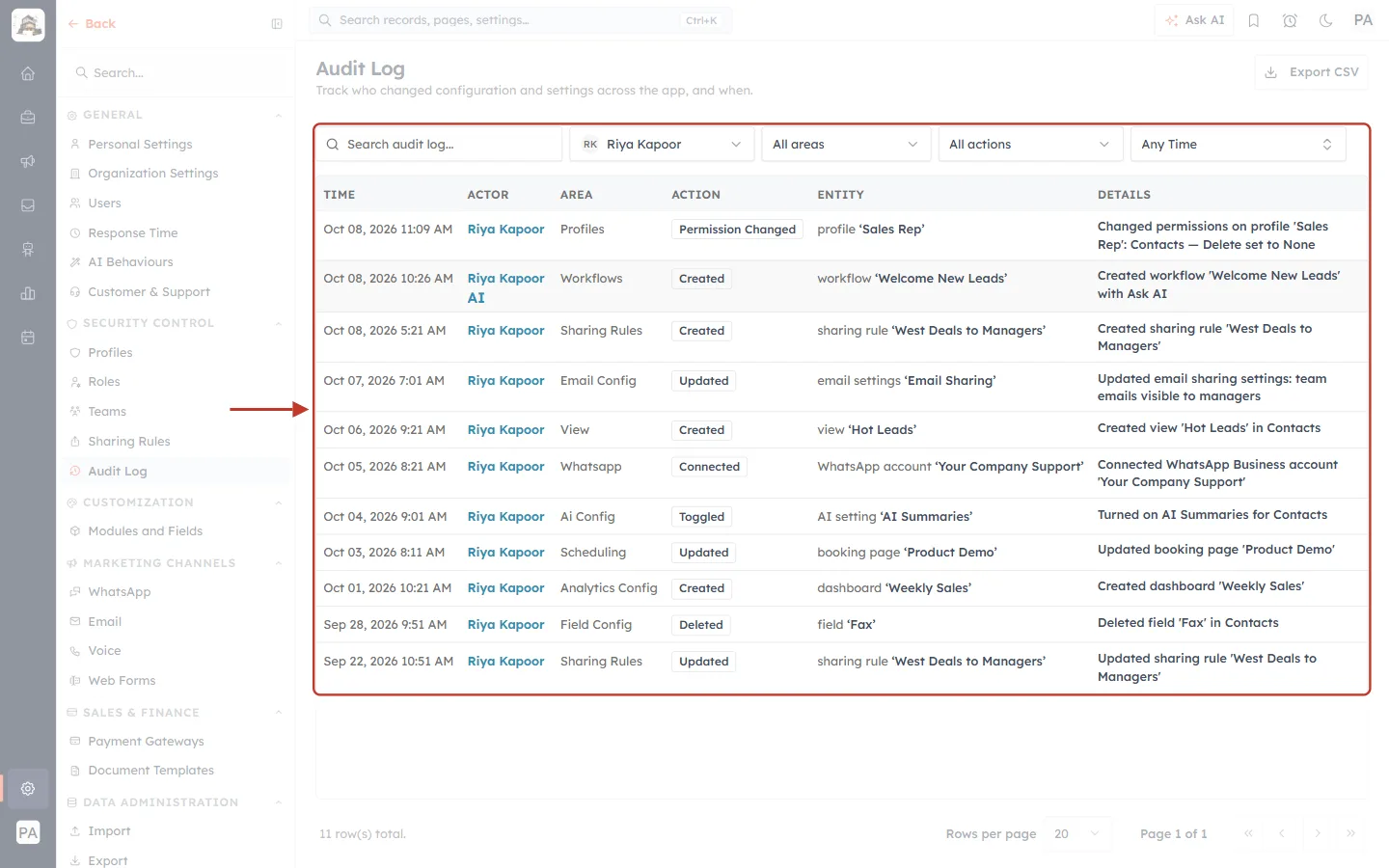Focus the global search records field
1389x868 pixels.
click(521, 20)
